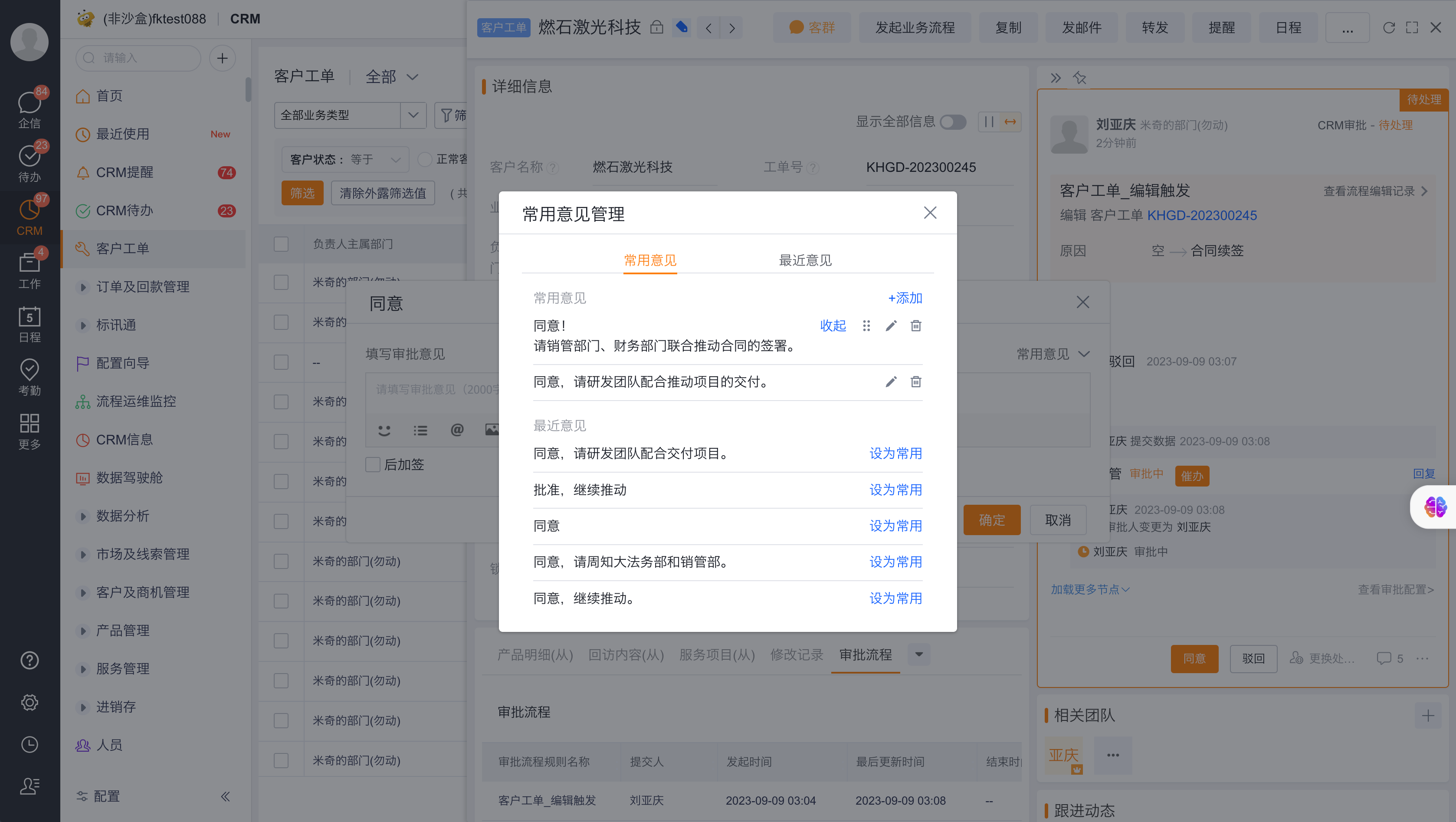
Task: Add a member to 相关团队 with plus
Action: click(1428, 715)
